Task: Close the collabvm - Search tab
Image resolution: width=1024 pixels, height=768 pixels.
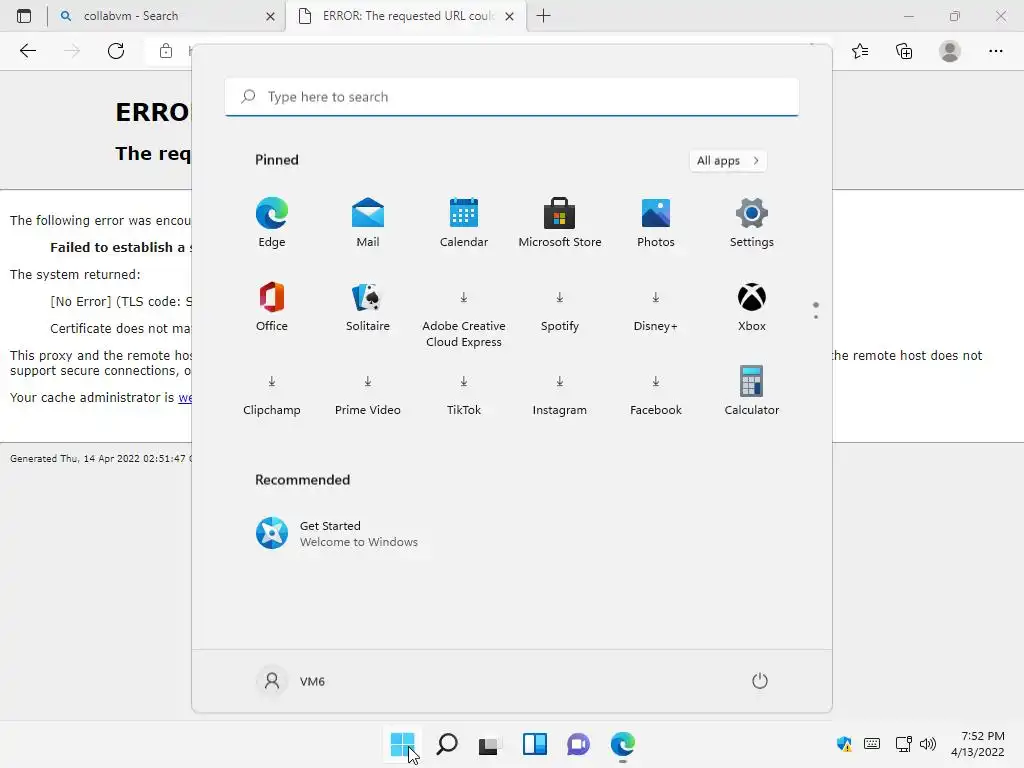Action: (270, 16)
